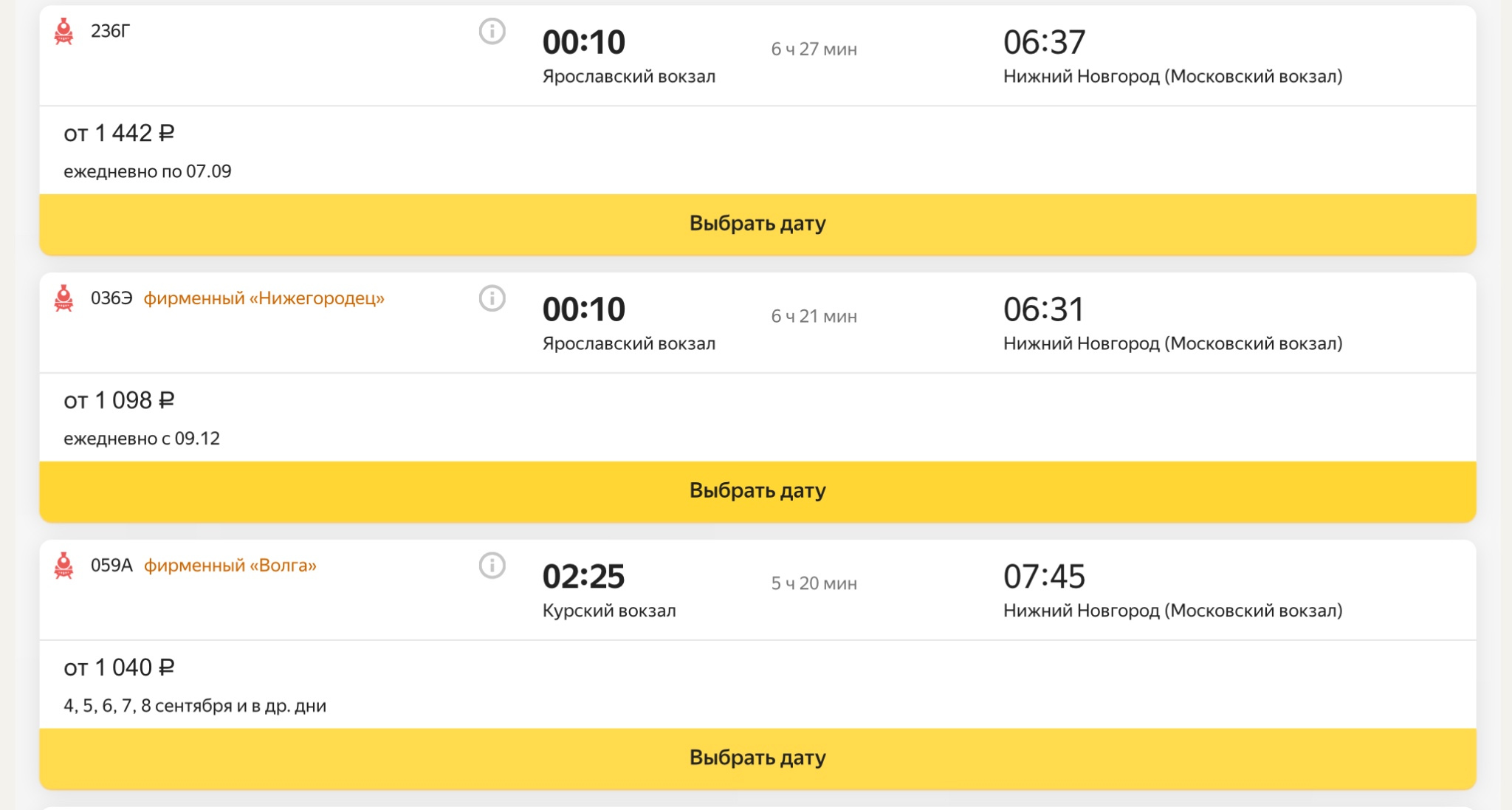Click the price от 1 040 ₽
This screenshot has height=810, width=1512.
(x=119, y=668)
